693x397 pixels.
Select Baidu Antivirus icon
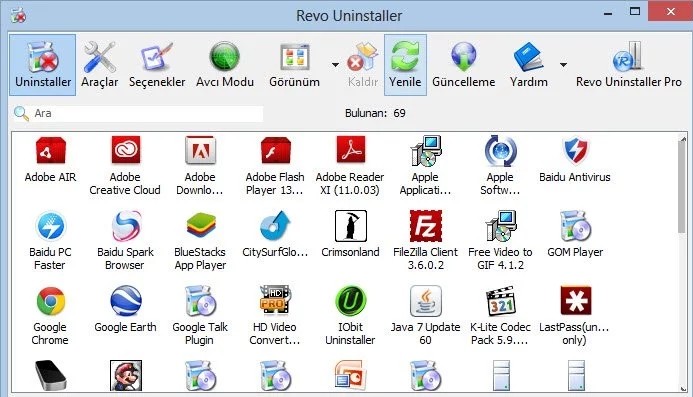[575, 150]
